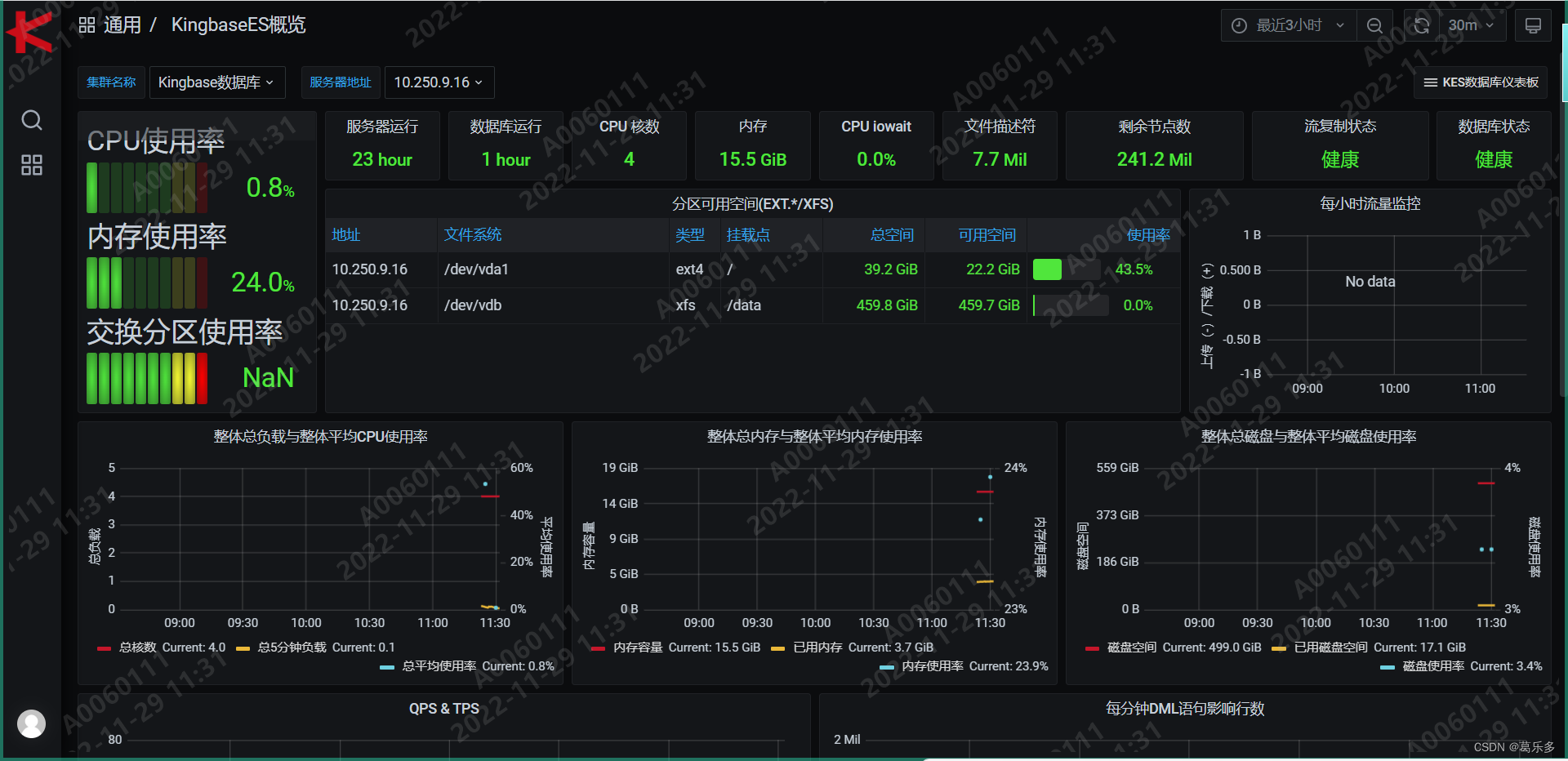Open the 最近3小时 time range picker
1568x761 pixels.
pyautogui.click(x=1289, y=25)
